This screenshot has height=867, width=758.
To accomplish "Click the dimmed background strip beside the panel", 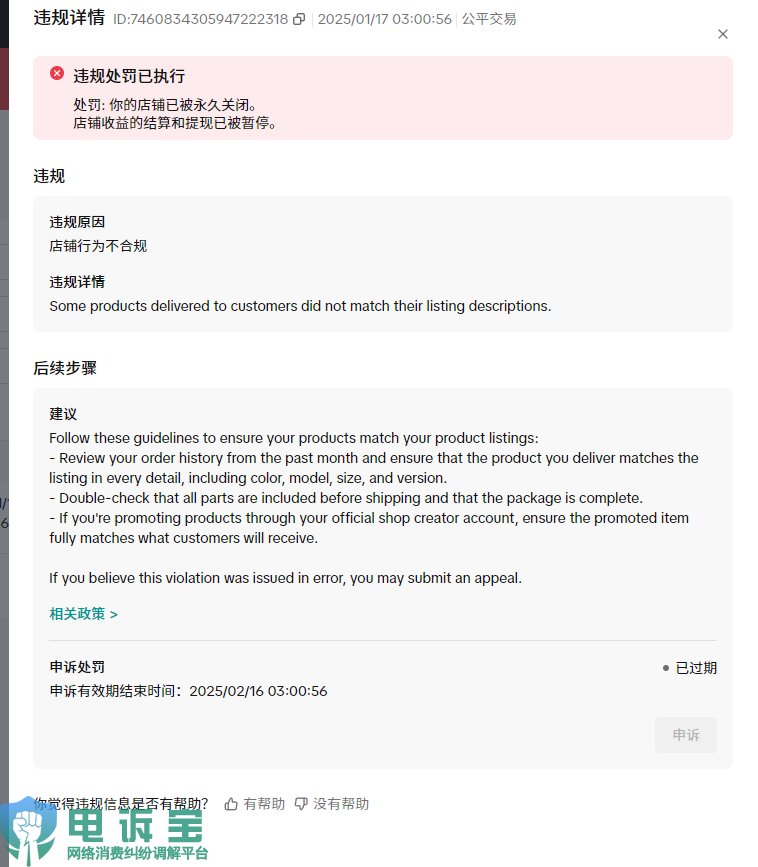I will point(4,387).
